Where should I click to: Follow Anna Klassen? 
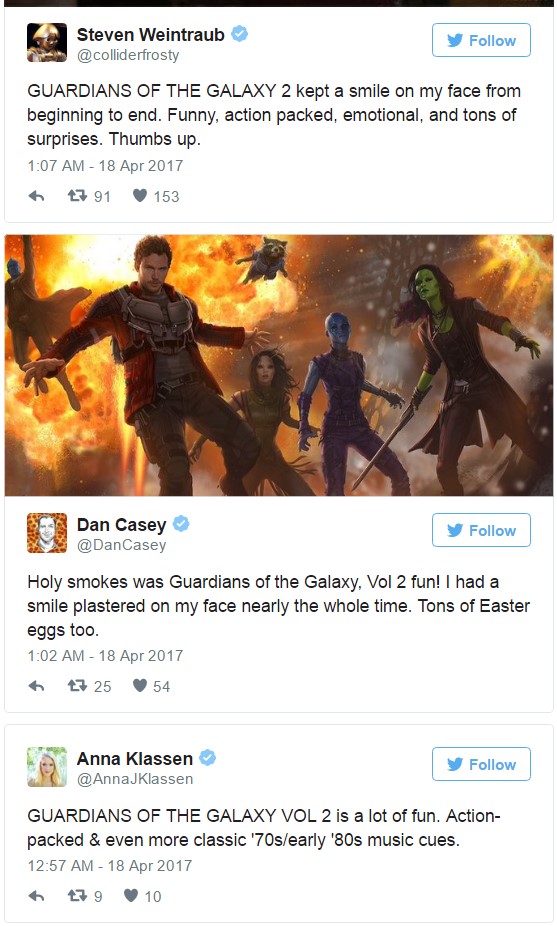point(481,764)
